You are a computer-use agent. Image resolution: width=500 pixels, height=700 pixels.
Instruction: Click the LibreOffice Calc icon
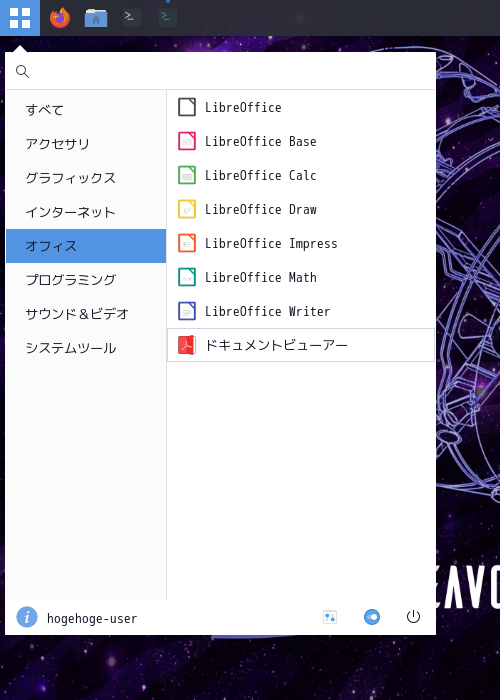tap(187, 175)
